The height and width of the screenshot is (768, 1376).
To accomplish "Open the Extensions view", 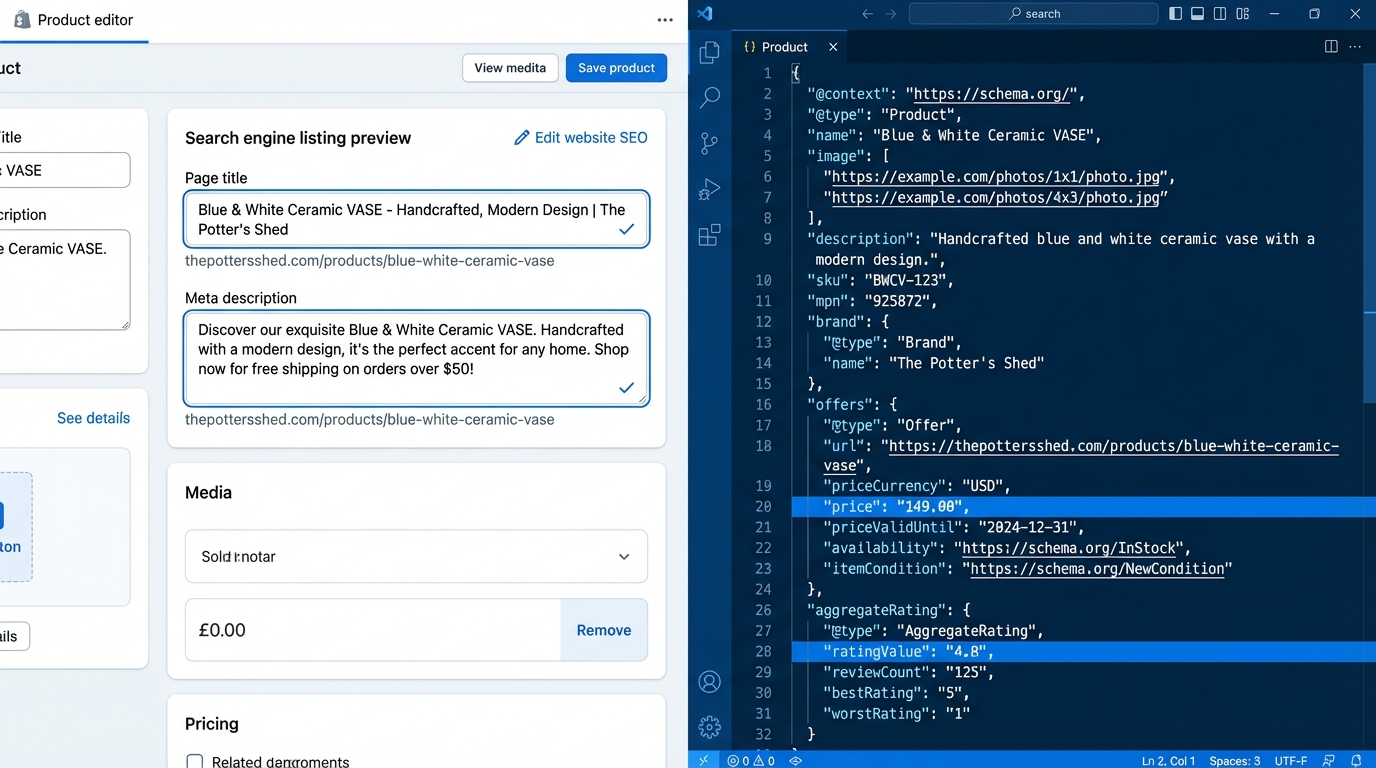I will pyautogui.click(x=709, y=235).
